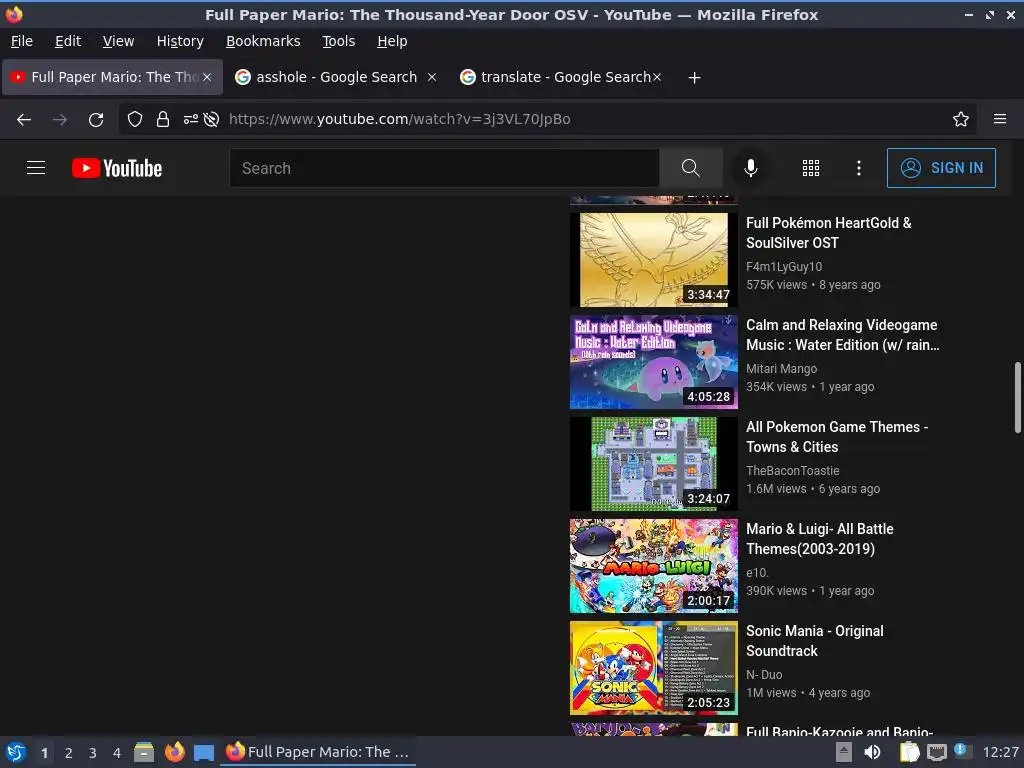Open All Pokemon Game Themes thumbnail
Viewport: 1024px width, 768px height.
654,464
